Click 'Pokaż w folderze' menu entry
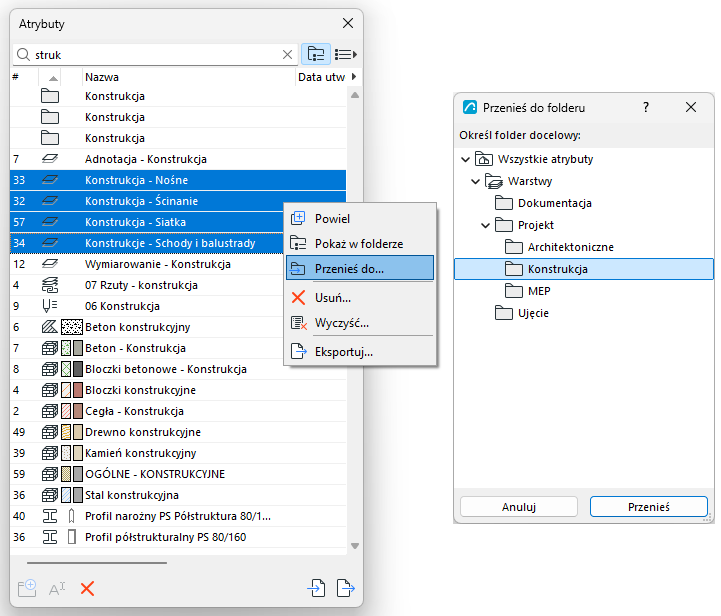Image resolution: width=721 pixels, height=616 pixels. click(360, 244)
